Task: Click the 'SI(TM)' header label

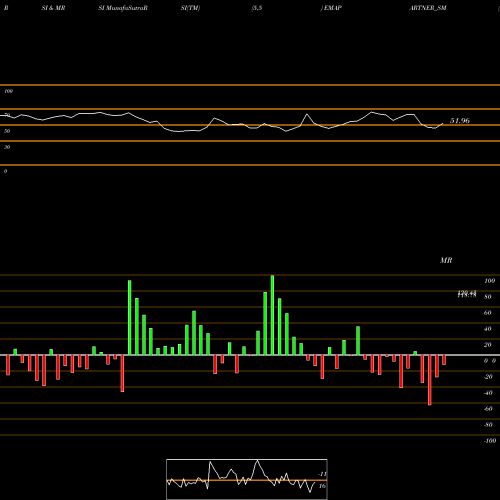Action: 190,8
